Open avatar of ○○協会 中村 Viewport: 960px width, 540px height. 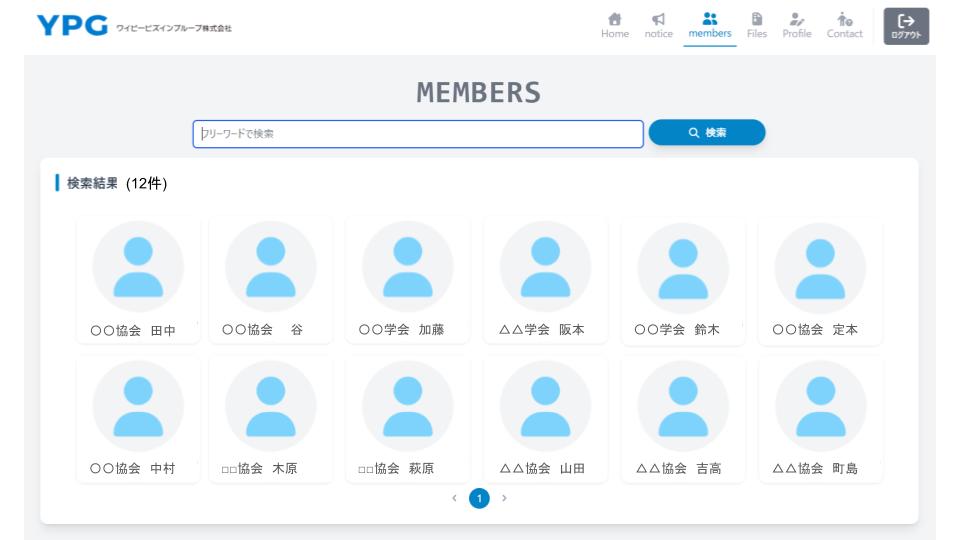(x=138, y=406)
